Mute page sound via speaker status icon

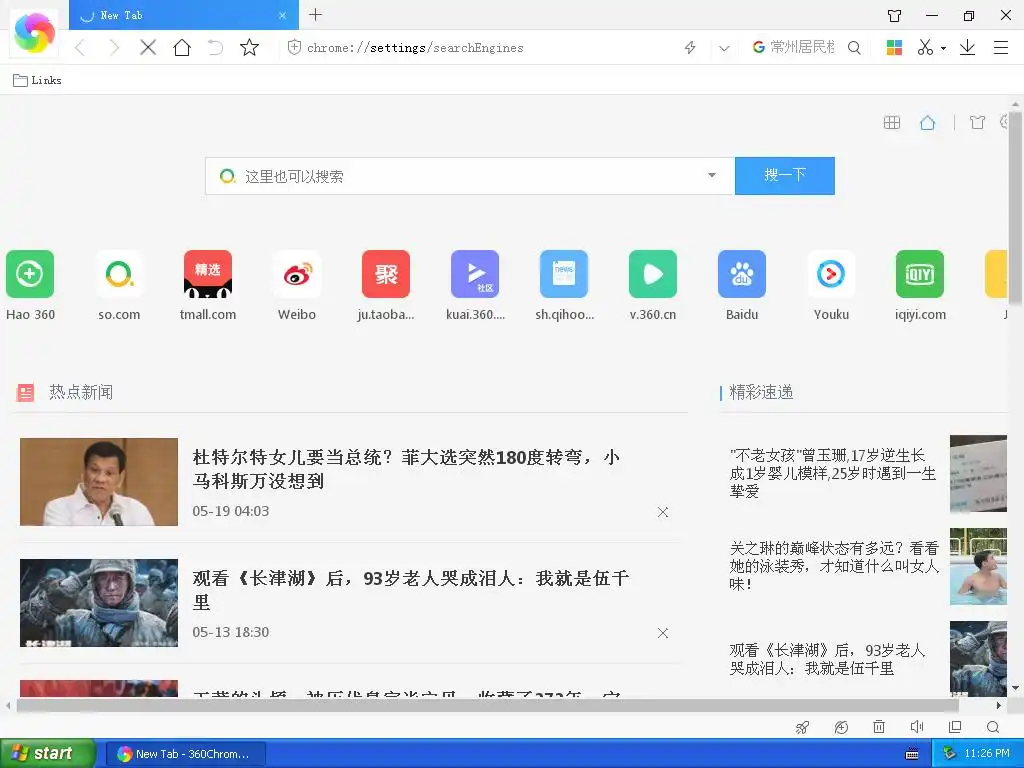point(917,727)
